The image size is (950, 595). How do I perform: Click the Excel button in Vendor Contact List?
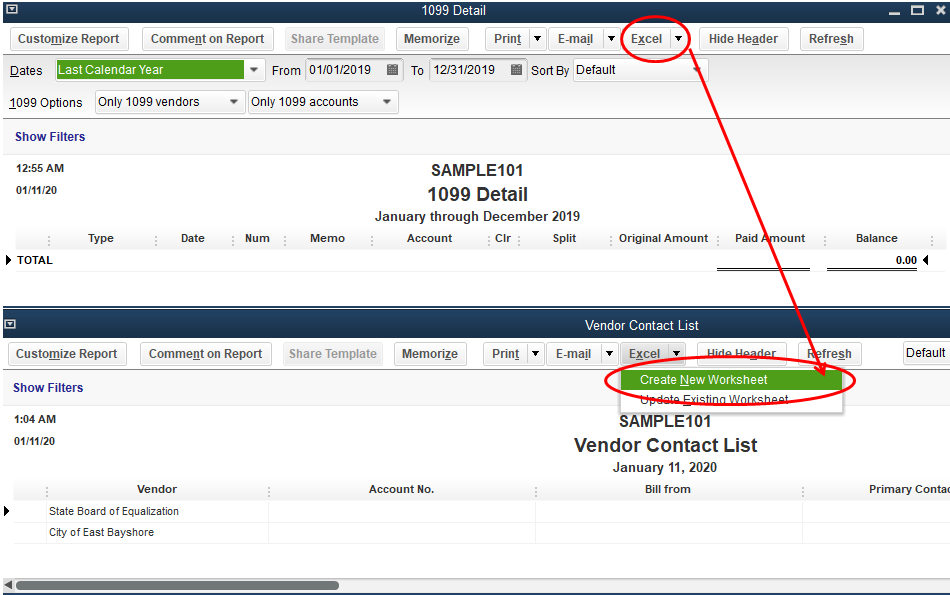point(645,354)
